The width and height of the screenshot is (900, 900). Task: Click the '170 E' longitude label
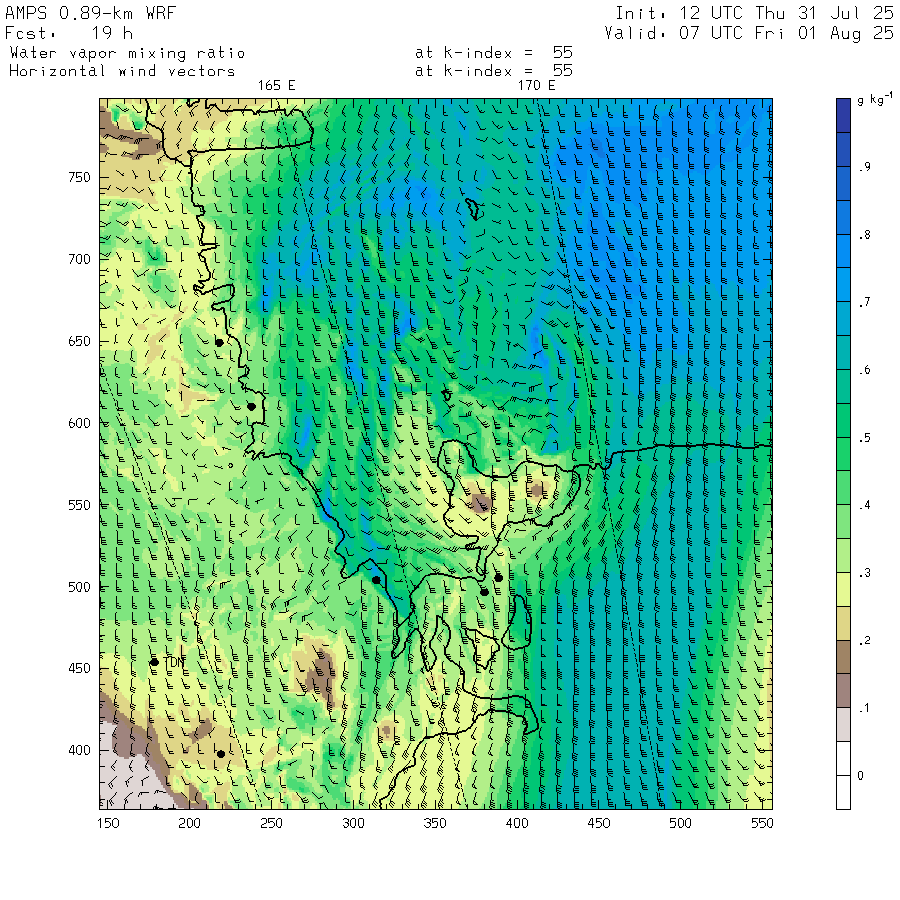pyautogui.click(x=536, y=86)
